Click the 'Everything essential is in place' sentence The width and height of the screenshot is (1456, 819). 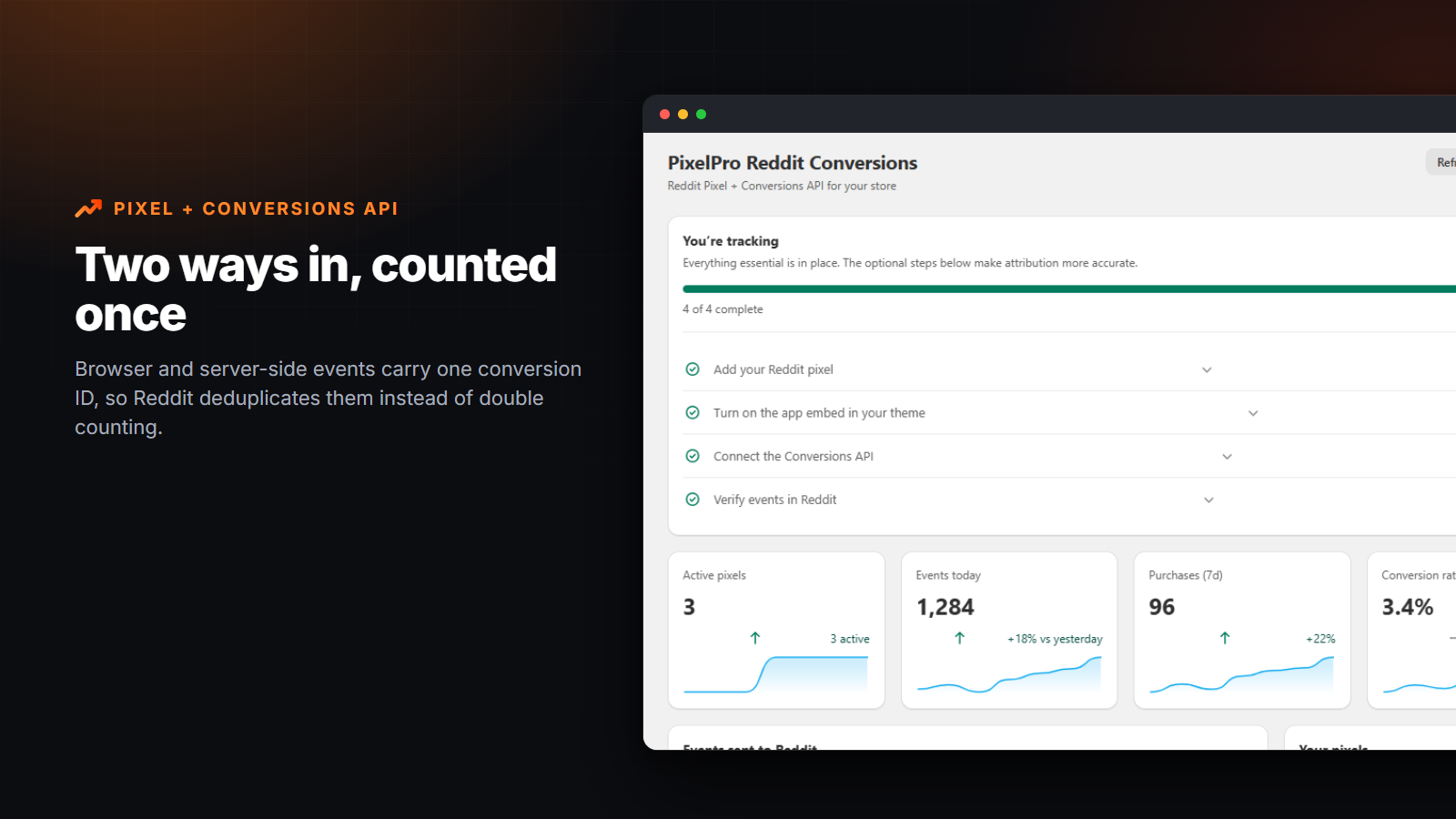click(910, 263)
